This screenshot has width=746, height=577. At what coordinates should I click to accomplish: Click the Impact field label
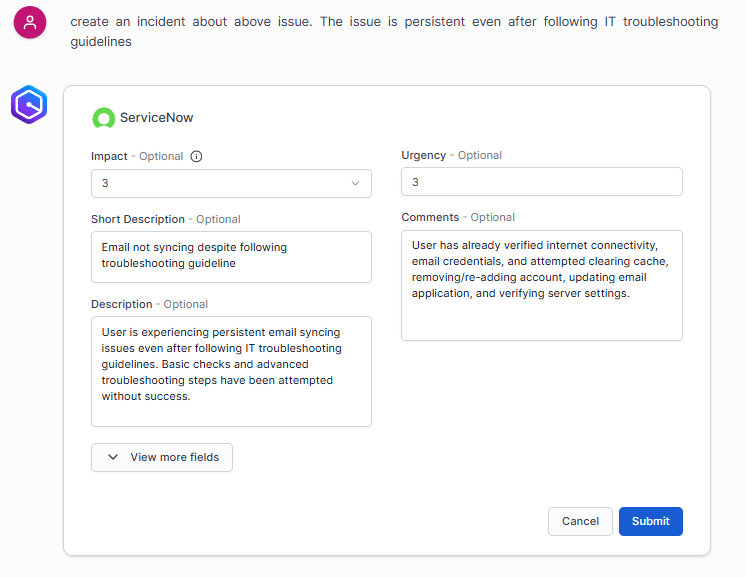point(109,156)
